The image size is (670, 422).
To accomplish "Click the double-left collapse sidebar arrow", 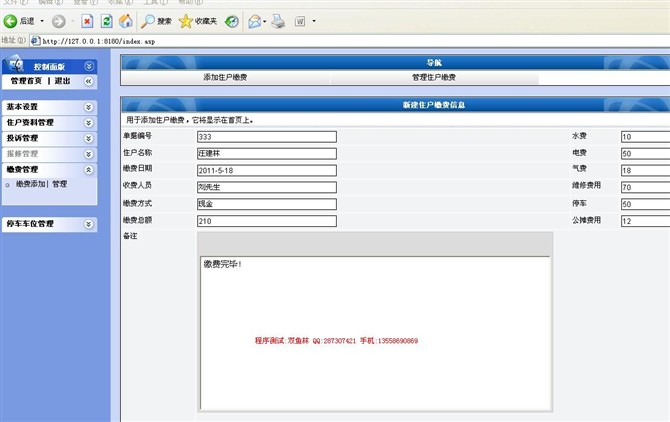I will [x=88, y=81].
